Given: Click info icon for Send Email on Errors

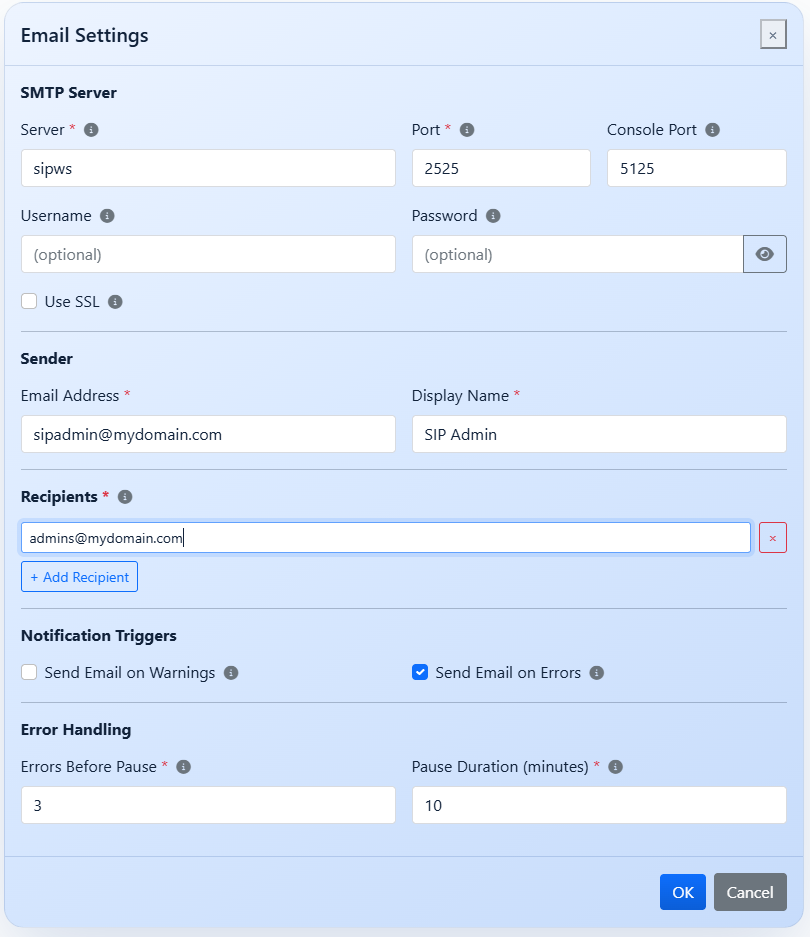Looking at the screenshot, I should click(597, 673).
